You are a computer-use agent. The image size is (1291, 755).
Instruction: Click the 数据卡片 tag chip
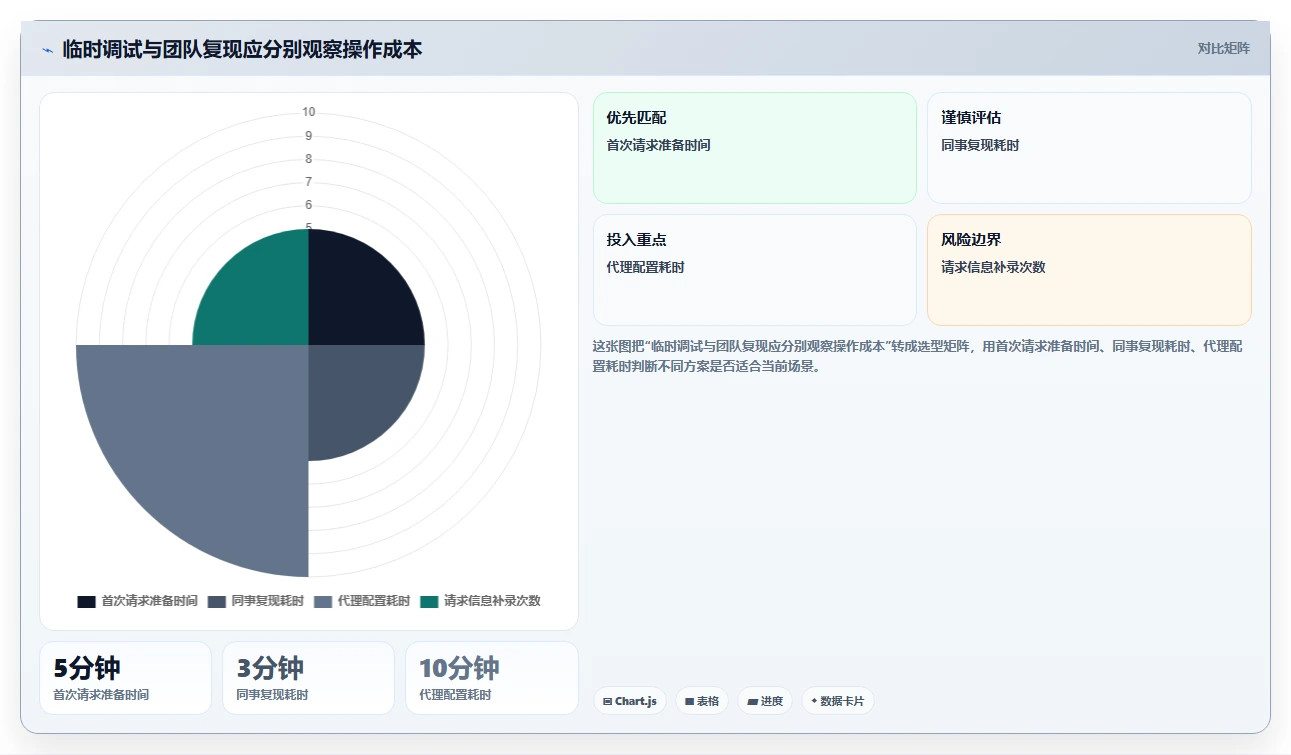837,701
